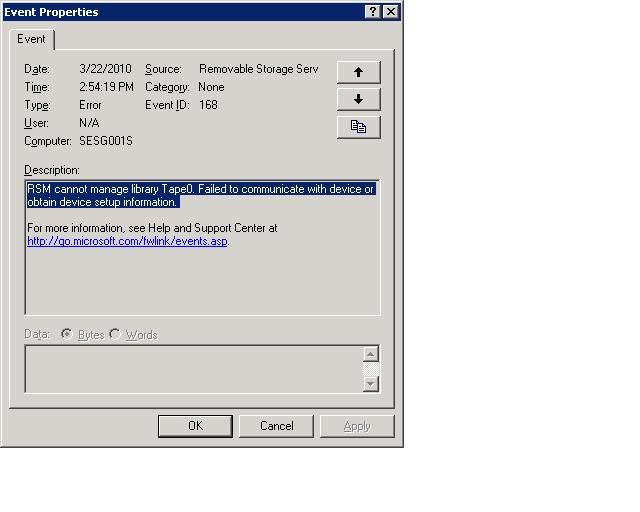Click the disabled Apply button

(357, 426)
